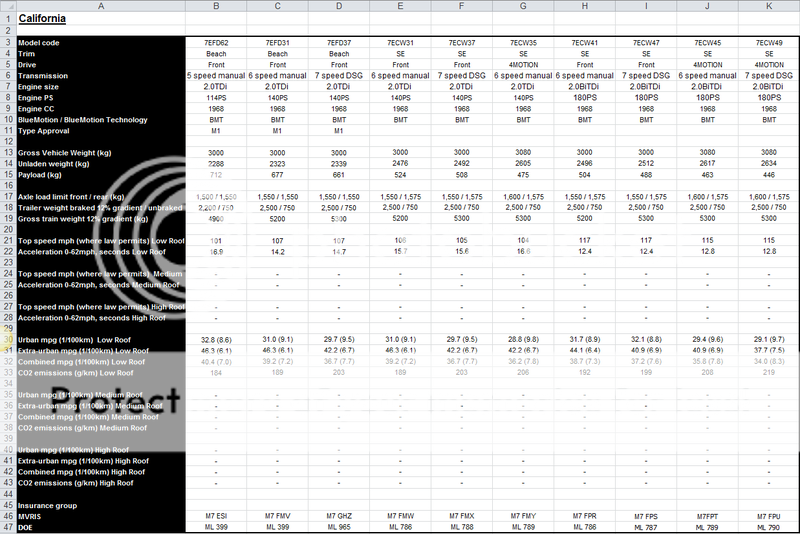800x534 pixels.
Task: Click the payload value 712
Action: [x=216, y=174]
